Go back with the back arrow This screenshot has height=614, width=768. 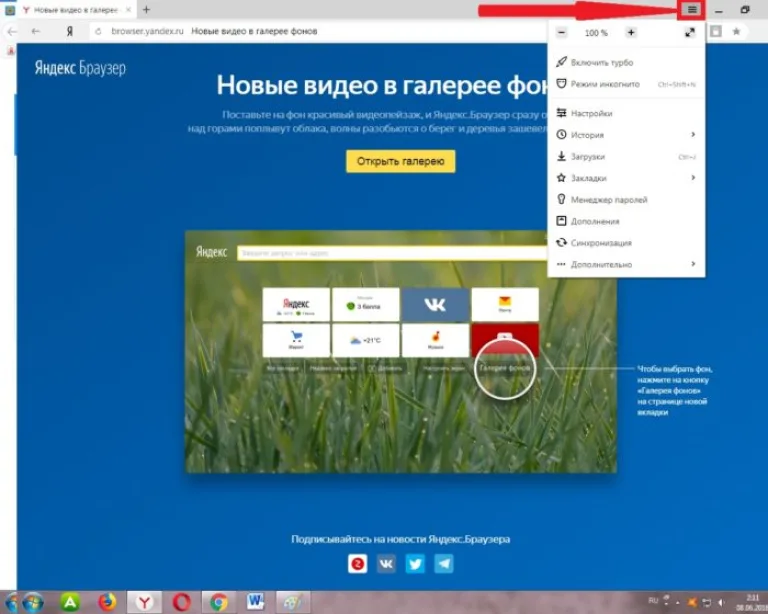click(x=35, y=31)
